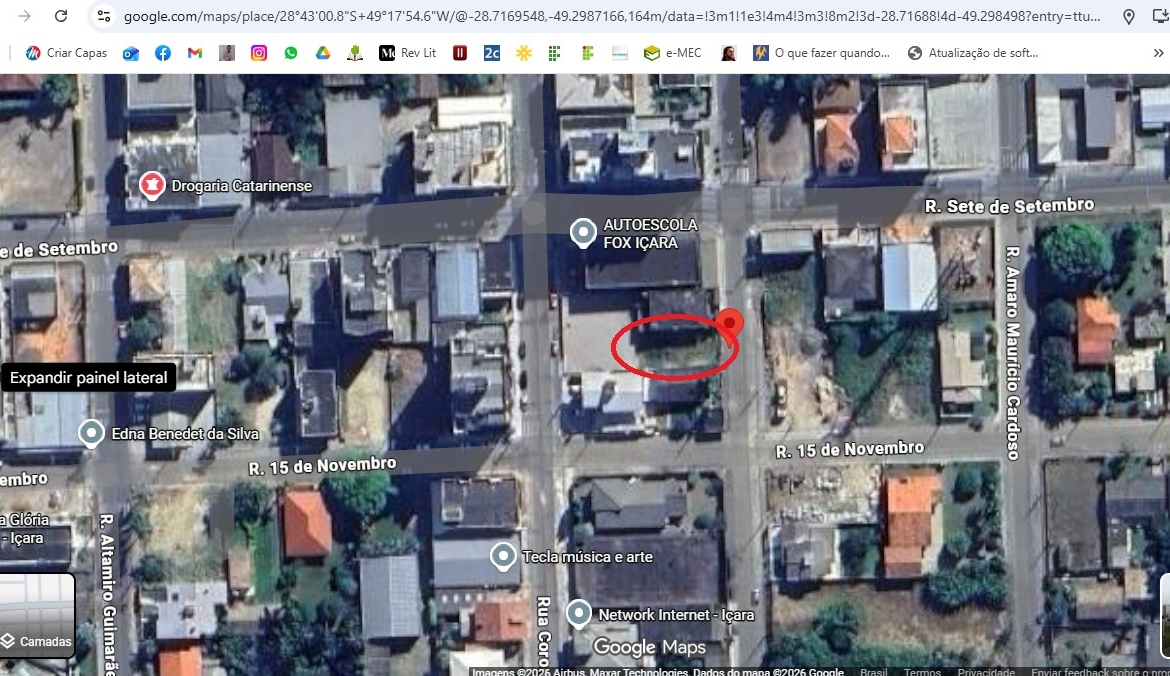The height and width of the screenshot is (676, 1170).
Task: Click the Privacidade footer link
Action: coord(986,672)
